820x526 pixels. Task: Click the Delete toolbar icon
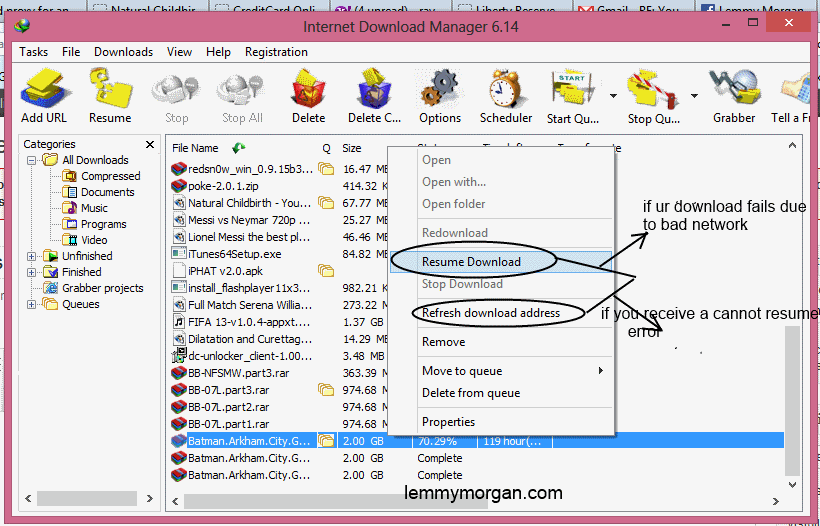(x=309, y=96)
